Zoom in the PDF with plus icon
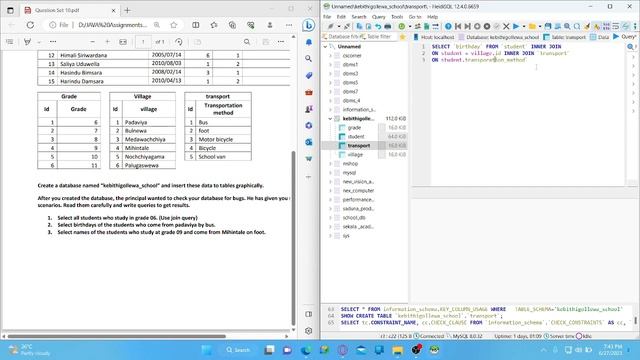The image size is (640, 360). point(107,42)
